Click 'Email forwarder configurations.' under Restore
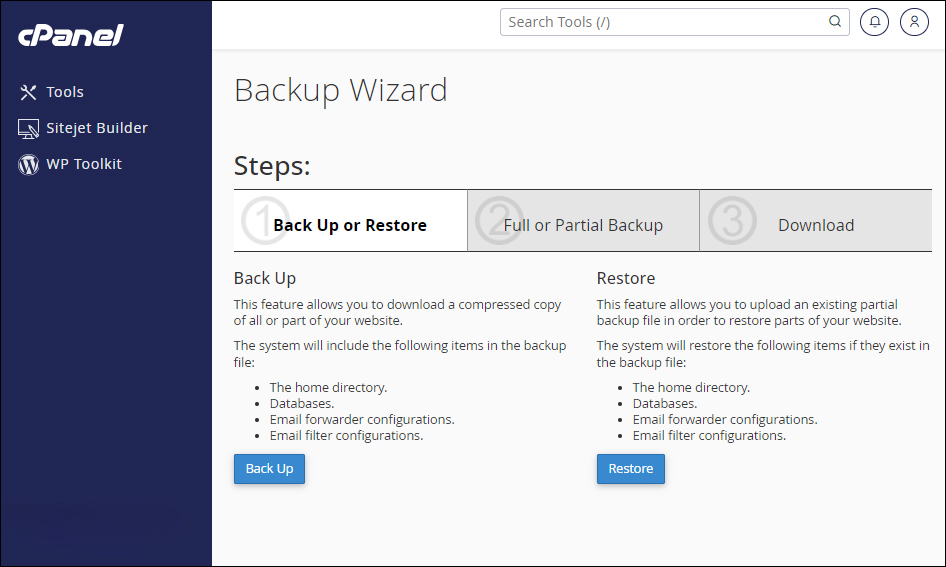Screen dimensions: 946x567 (x=725, y=419)
